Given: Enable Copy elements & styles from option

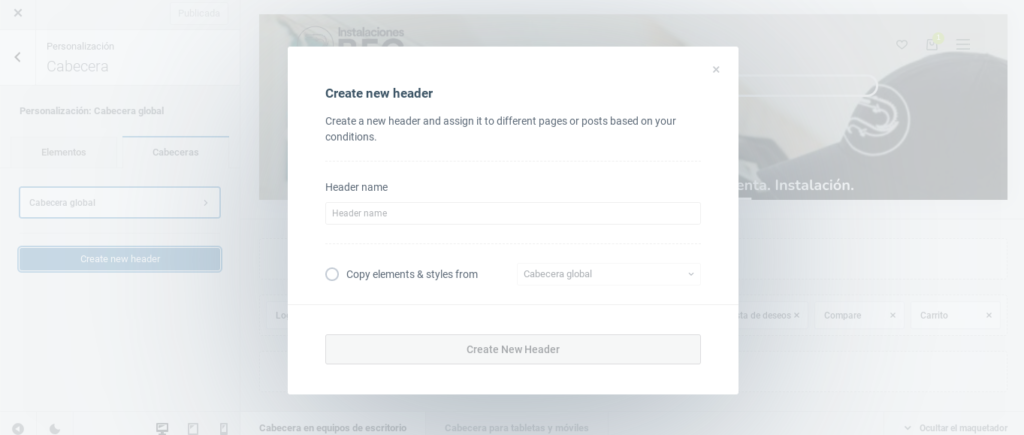Looking at the screenshot, I should [x=332, y=274].
